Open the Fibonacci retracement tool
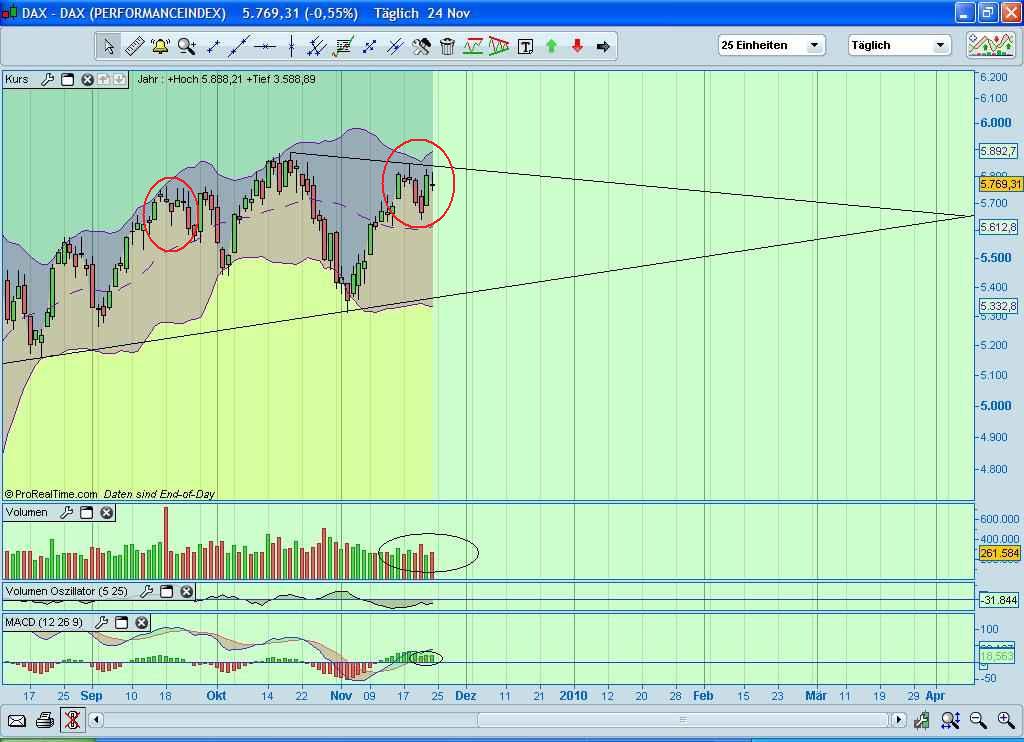 343,46
